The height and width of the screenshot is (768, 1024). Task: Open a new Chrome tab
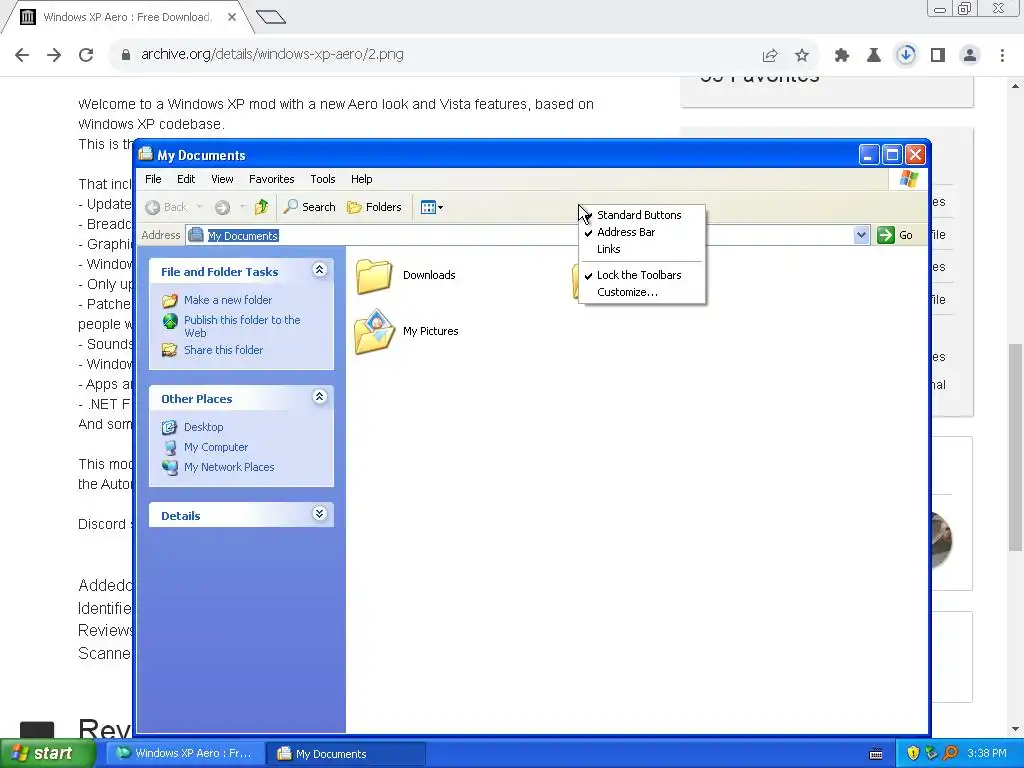click(x=271, y=17)
